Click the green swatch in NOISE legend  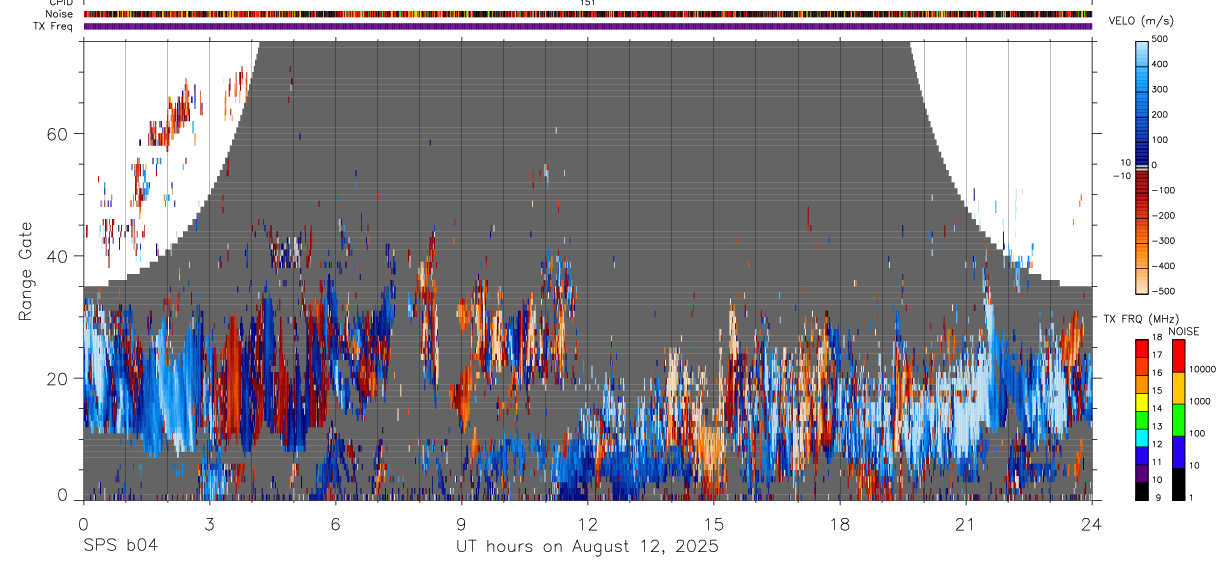[x=1178, y=420]
